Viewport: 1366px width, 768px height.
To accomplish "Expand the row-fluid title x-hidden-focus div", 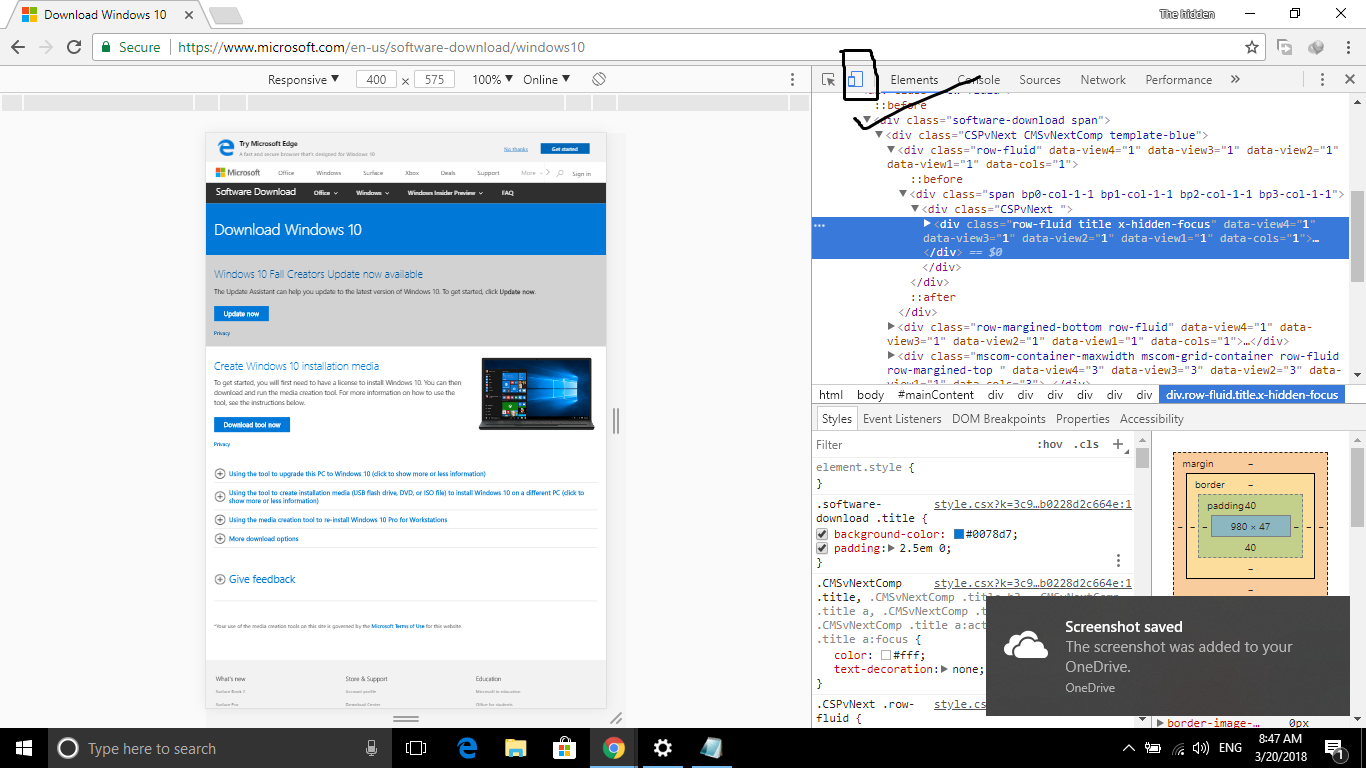I will tap(928, 224).
